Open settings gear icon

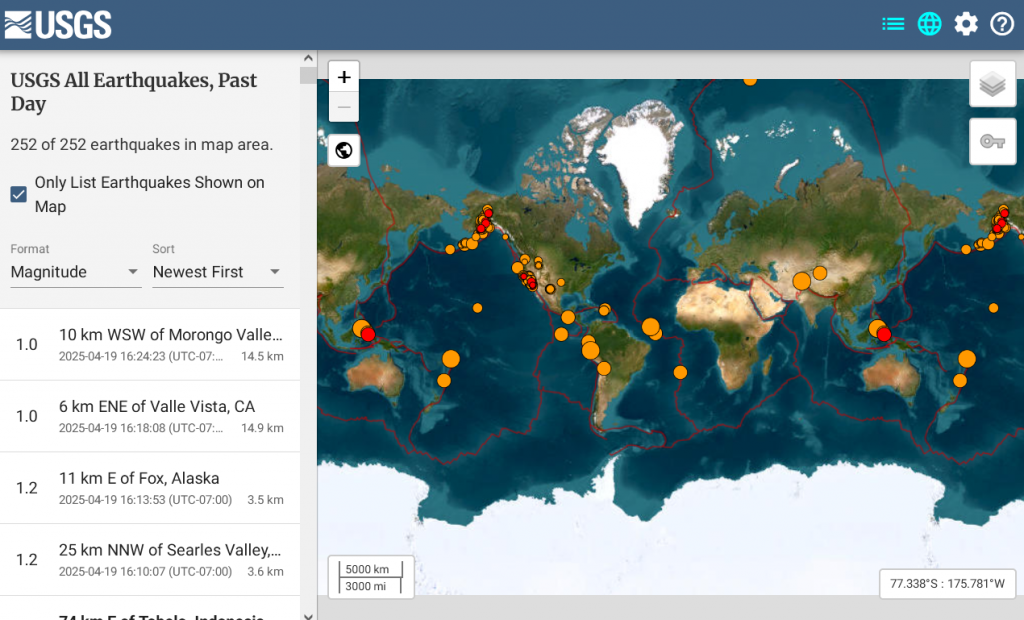point(966,24)
